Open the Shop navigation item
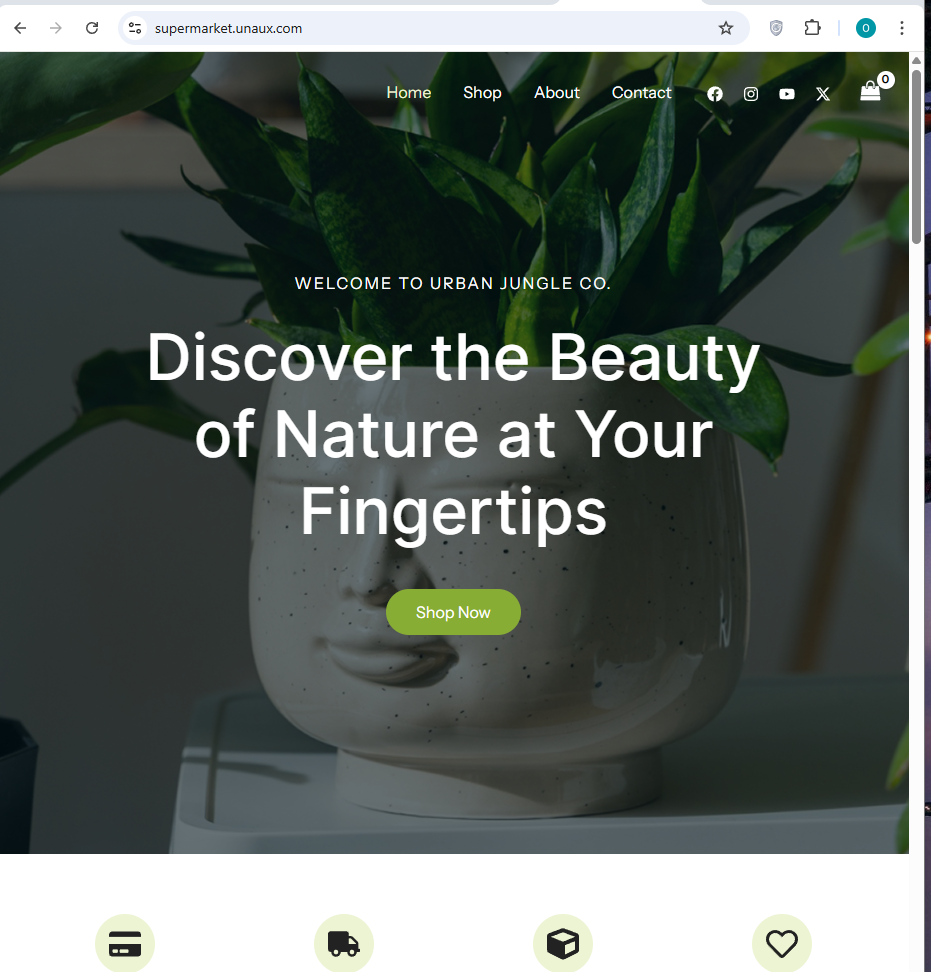931x972 pixels. (x=482, y=92)
